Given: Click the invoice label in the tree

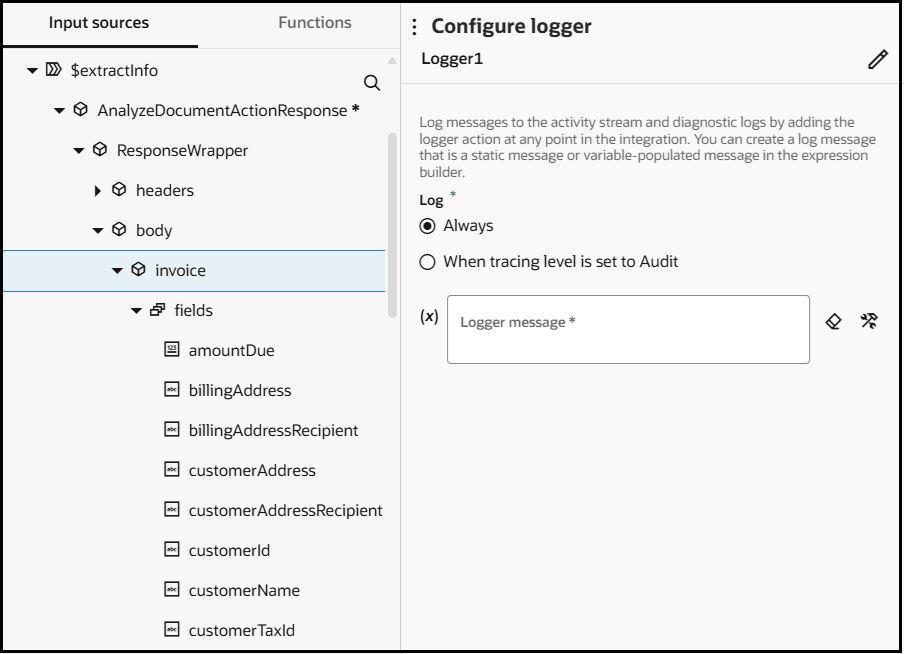Looking at the screenshot, I should click(x=180, y=270).
